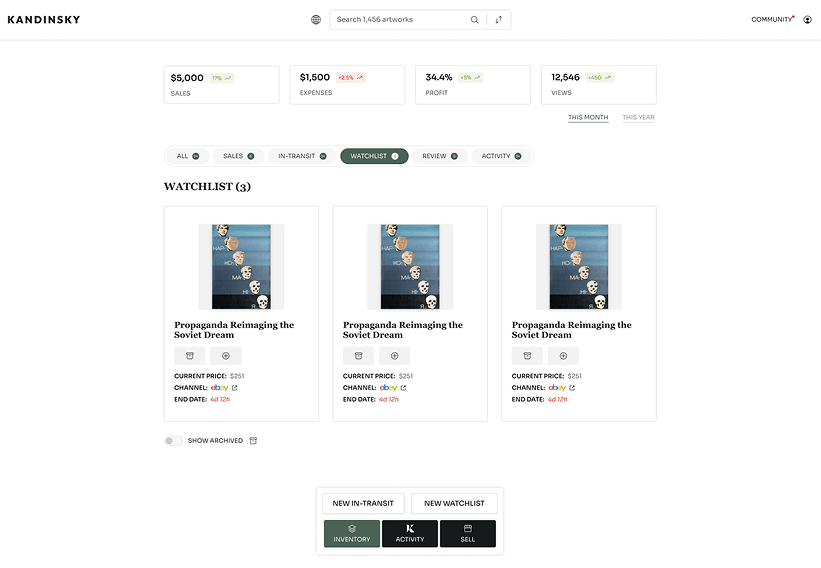This screenshot has height=568, width=821.
Task: Toggle the Show Archived switch
Action: pos(174,440)
